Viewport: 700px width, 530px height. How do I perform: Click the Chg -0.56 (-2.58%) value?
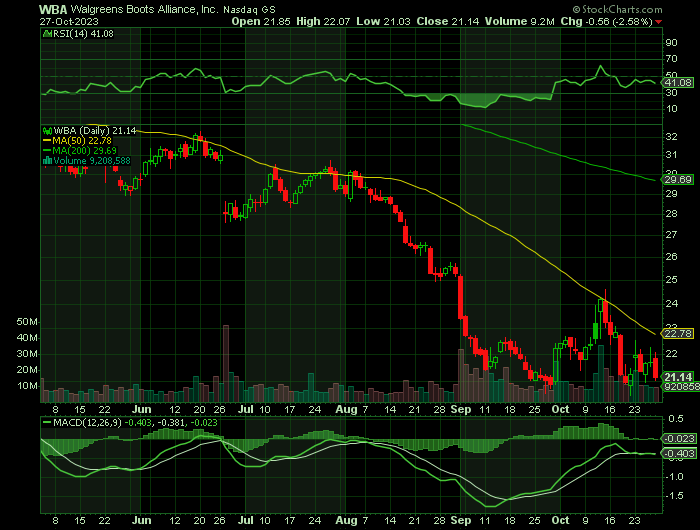(606, 21)
